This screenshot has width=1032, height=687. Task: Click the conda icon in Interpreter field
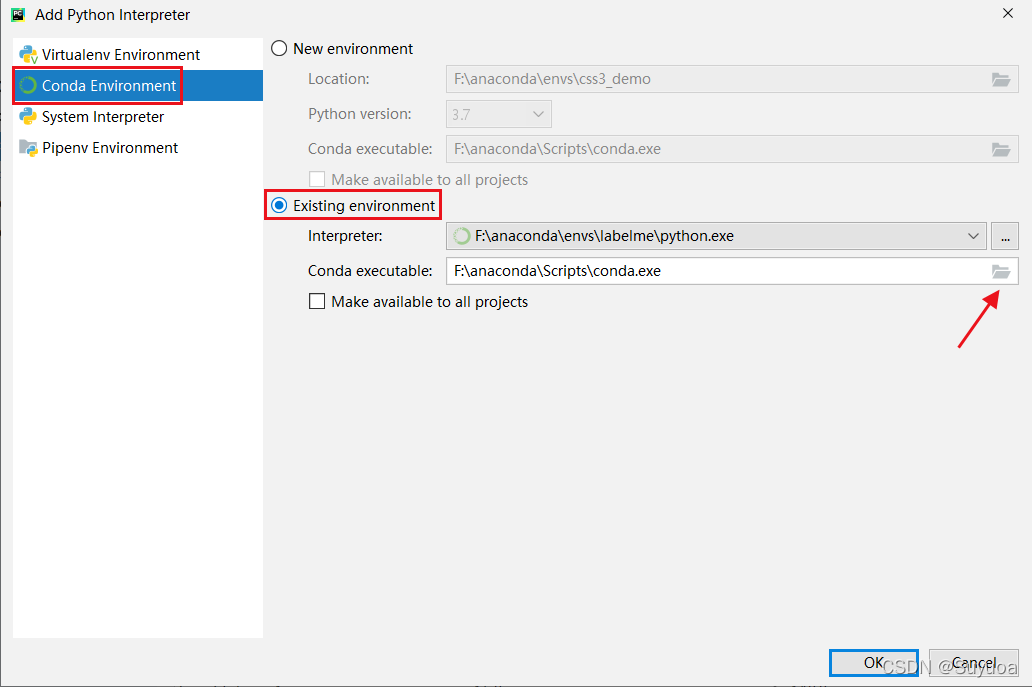point(462,237)
